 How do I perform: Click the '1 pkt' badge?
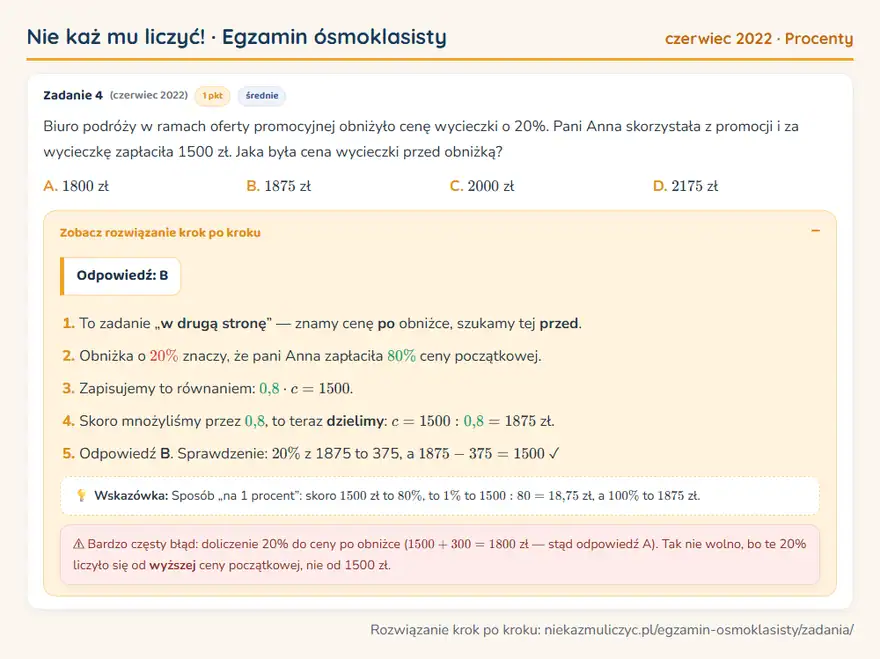[x=212, y=96]
